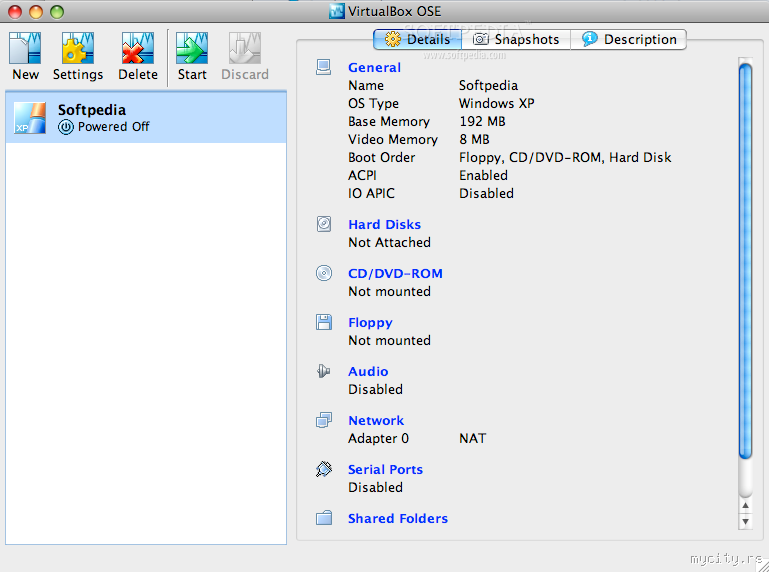Screen dimensions: 769x572
Task: Click the Not Attached hard disk text
Action: [x=389, y=243]
